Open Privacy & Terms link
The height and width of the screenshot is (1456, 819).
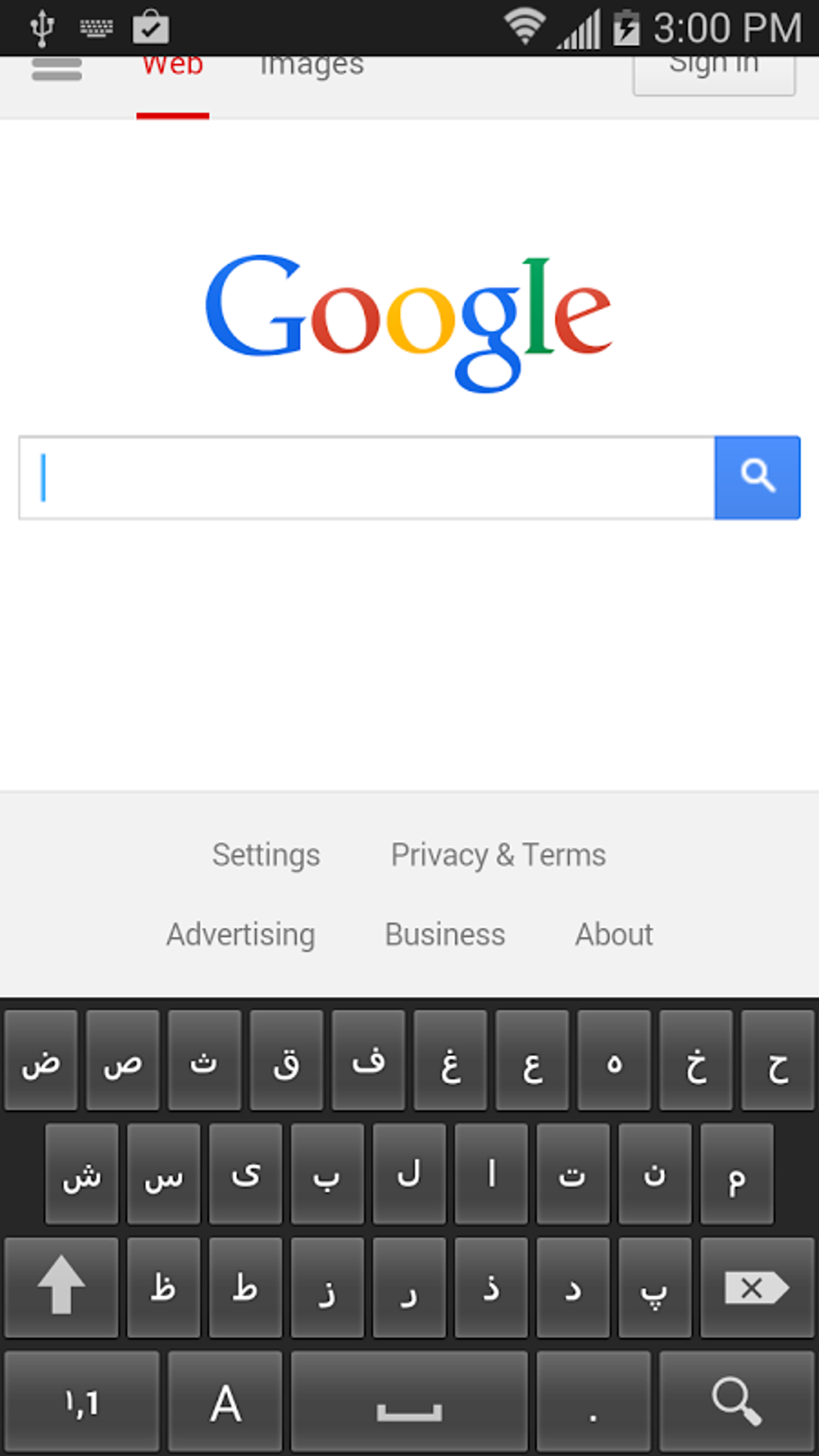coord(498,854)
